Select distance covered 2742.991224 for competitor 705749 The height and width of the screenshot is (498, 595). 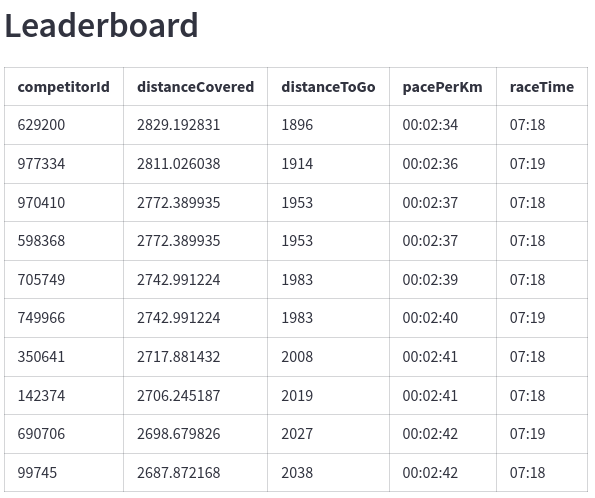coord(179,280)
